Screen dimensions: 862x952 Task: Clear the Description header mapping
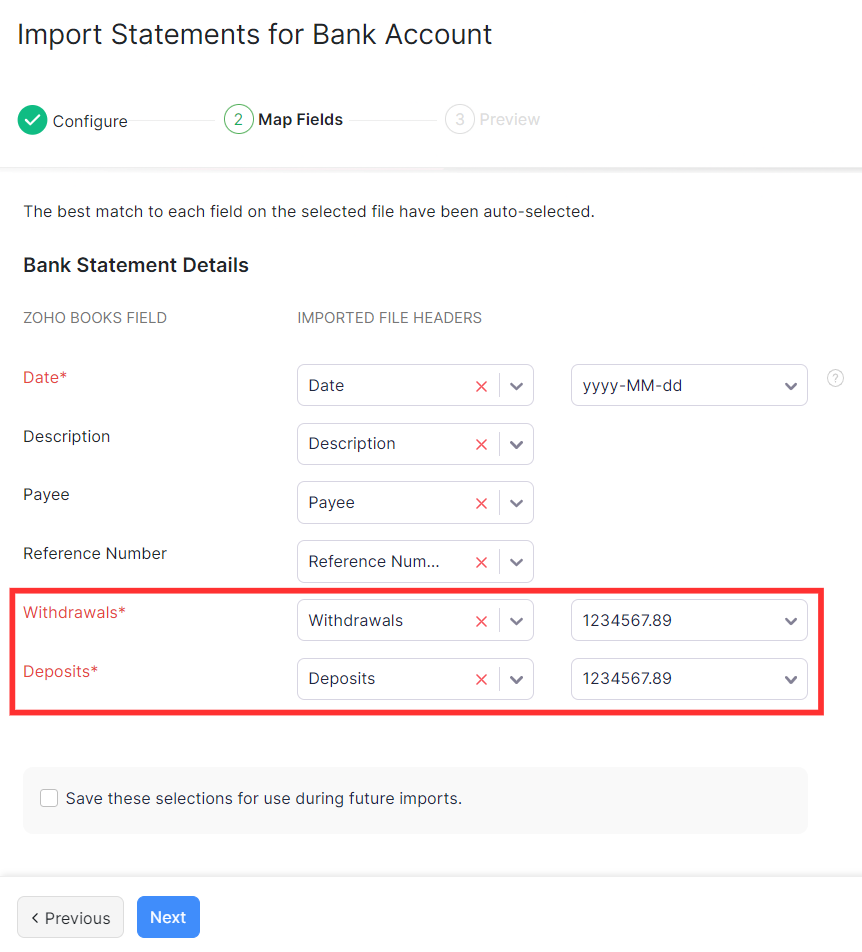tap(481, 444)
